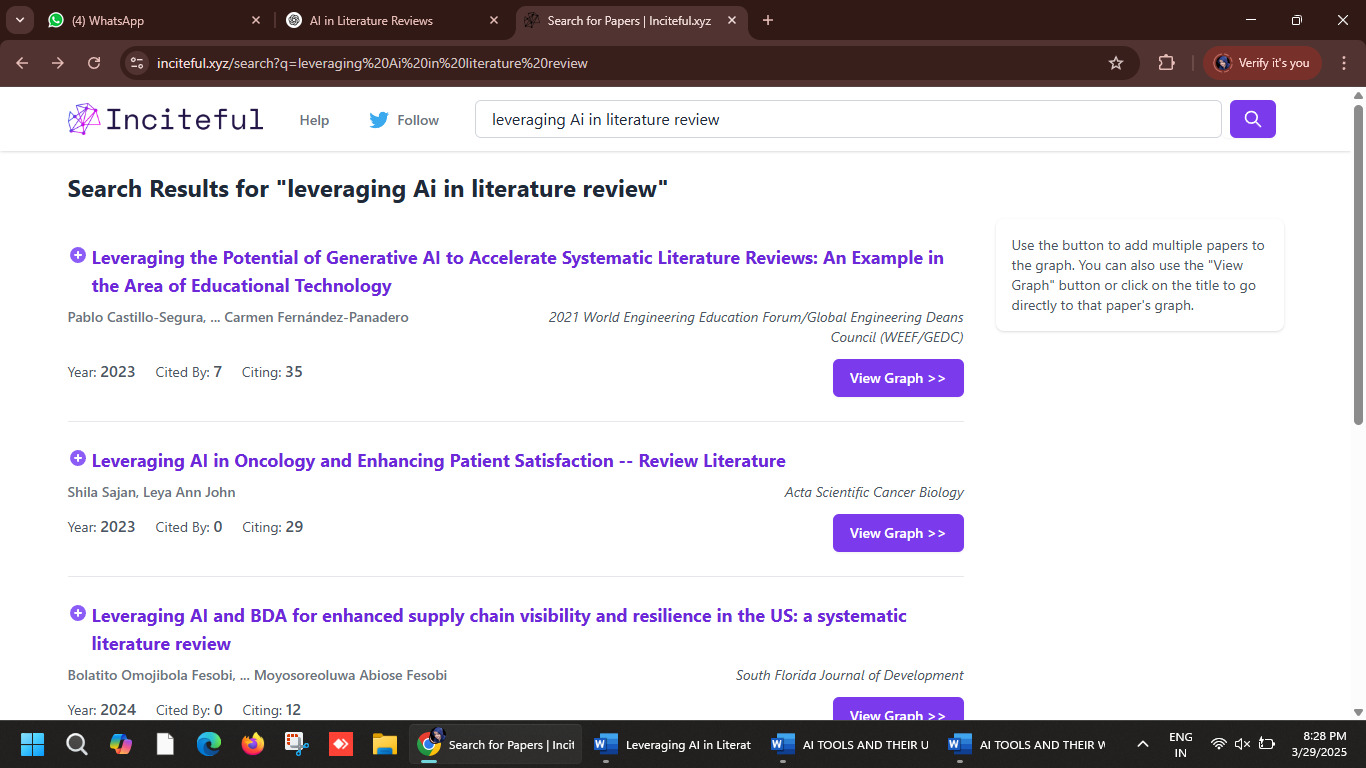This screenshot has height=768, width=1366.
Task: Click the battery tray icon
Action: pos(1267,744)
